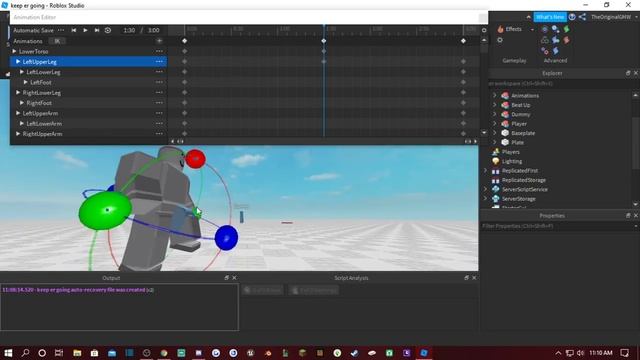640x360 pixels.
Task: Open timeline settings gear icon
Action: click(484, 30)
